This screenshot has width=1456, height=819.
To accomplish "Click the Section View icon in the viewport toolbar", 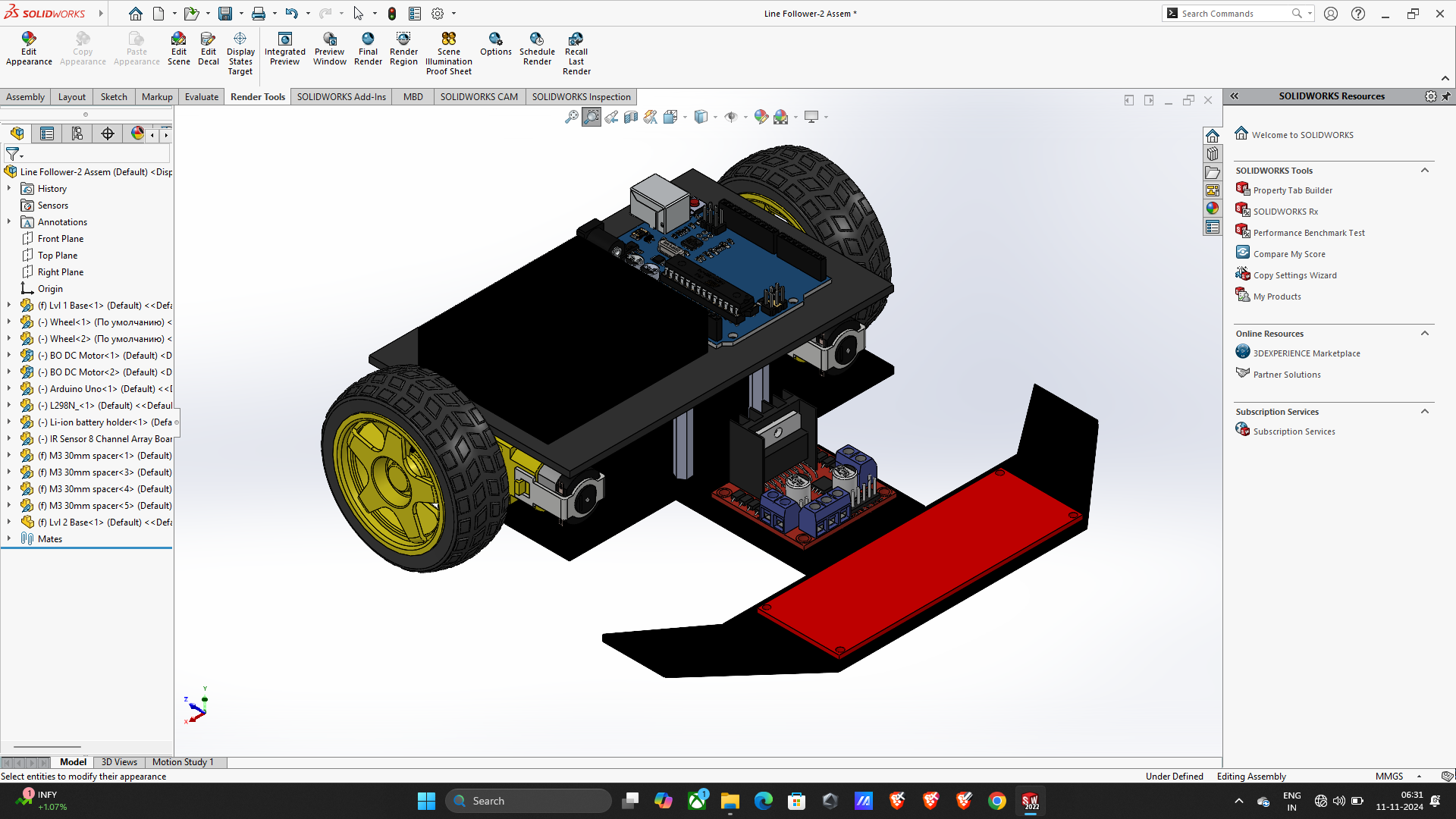I will pos(631,117).
